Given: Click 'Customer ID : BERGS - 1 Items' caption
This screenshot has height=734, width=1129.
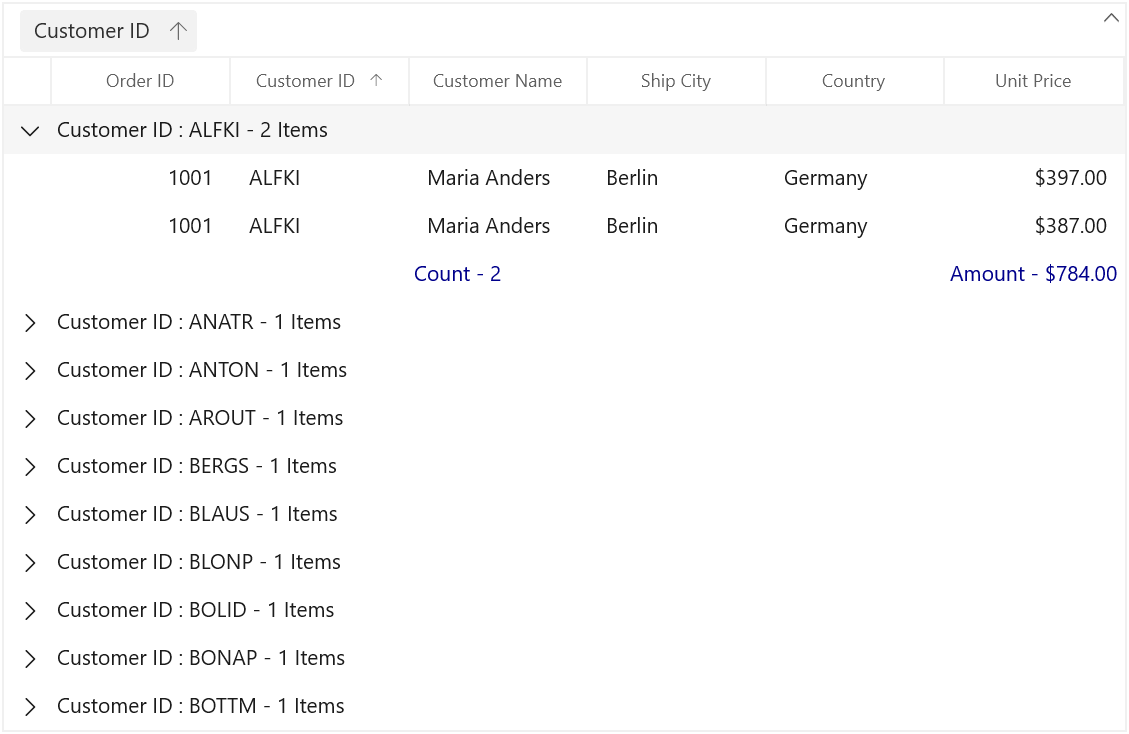Looking at the screenshot, I should pyautogui.click(x=197, y=466).
